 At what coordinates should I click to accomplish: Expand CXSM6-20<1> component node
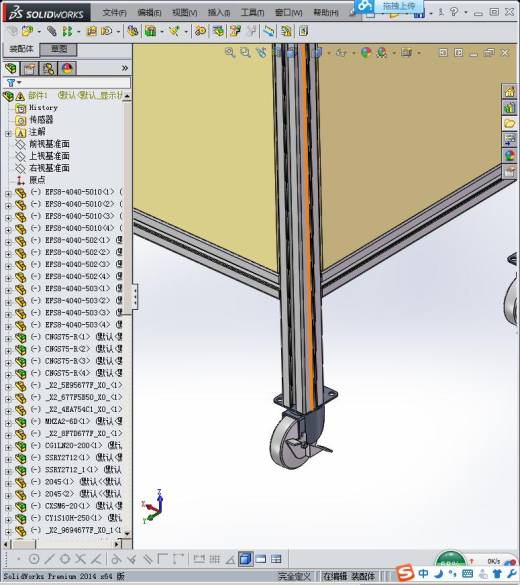pyautogui.click(x=8, y=508)
